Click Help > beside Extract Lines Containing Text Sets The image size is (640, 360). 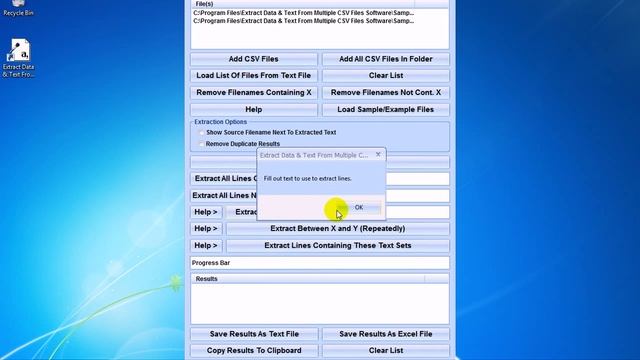pos(206,246)
